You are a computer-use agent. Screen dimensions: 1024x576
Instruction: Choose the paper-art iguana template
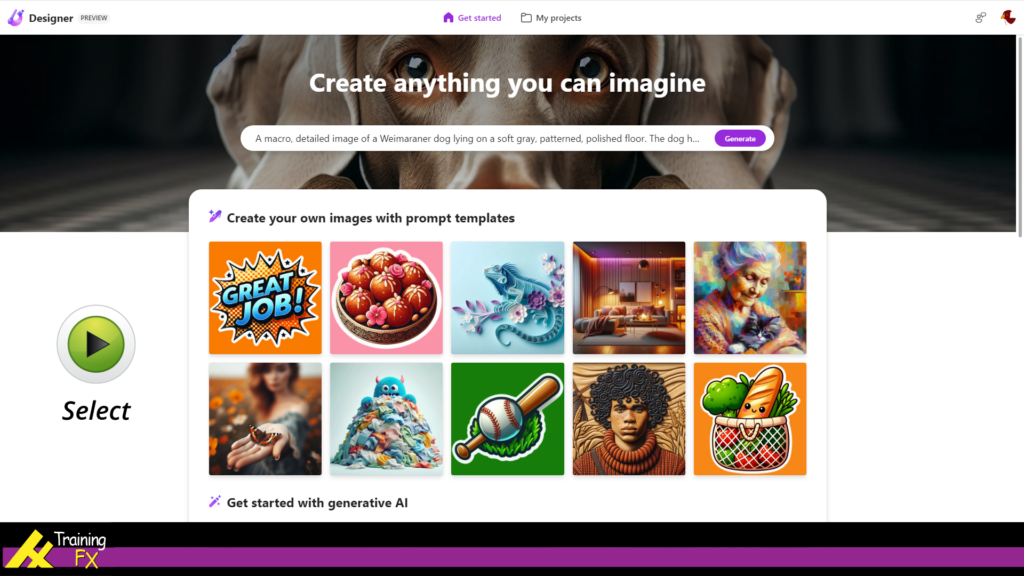click(507, 298)
